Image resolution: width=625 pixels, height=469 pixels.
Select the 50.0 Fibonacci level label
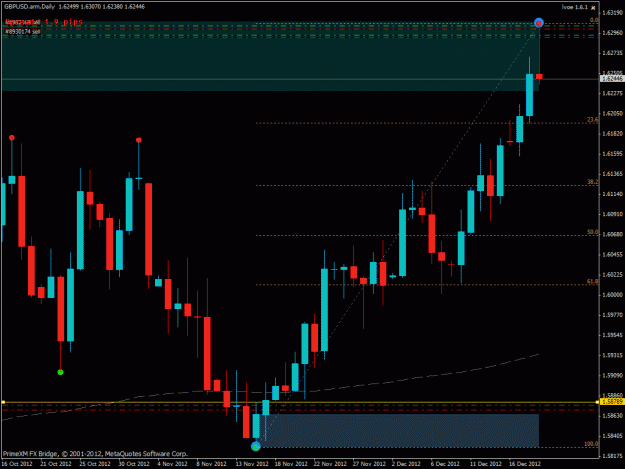tap(592, 232)
